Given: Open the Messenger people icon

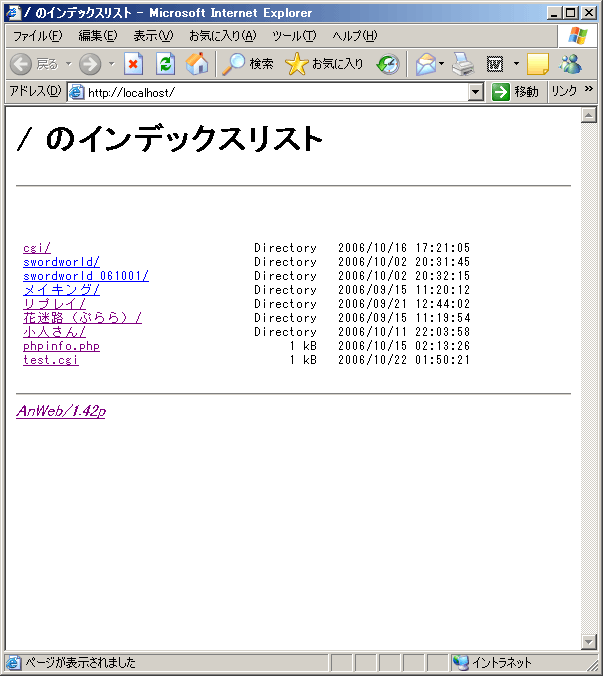Looking at the screenshot, I should (570, 64).
